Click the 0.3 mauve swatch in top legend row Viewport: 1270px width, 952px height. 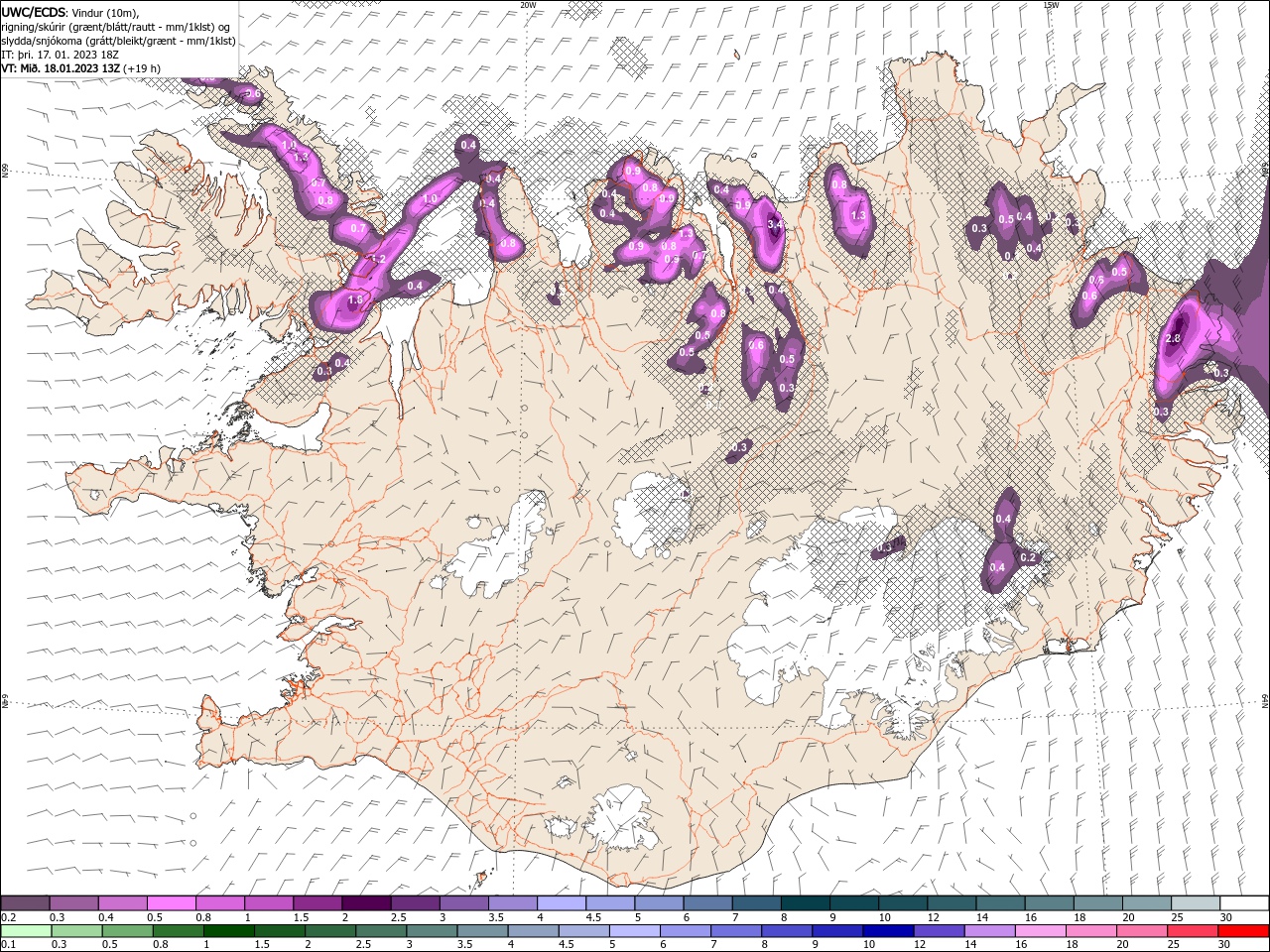pos(73,903)
